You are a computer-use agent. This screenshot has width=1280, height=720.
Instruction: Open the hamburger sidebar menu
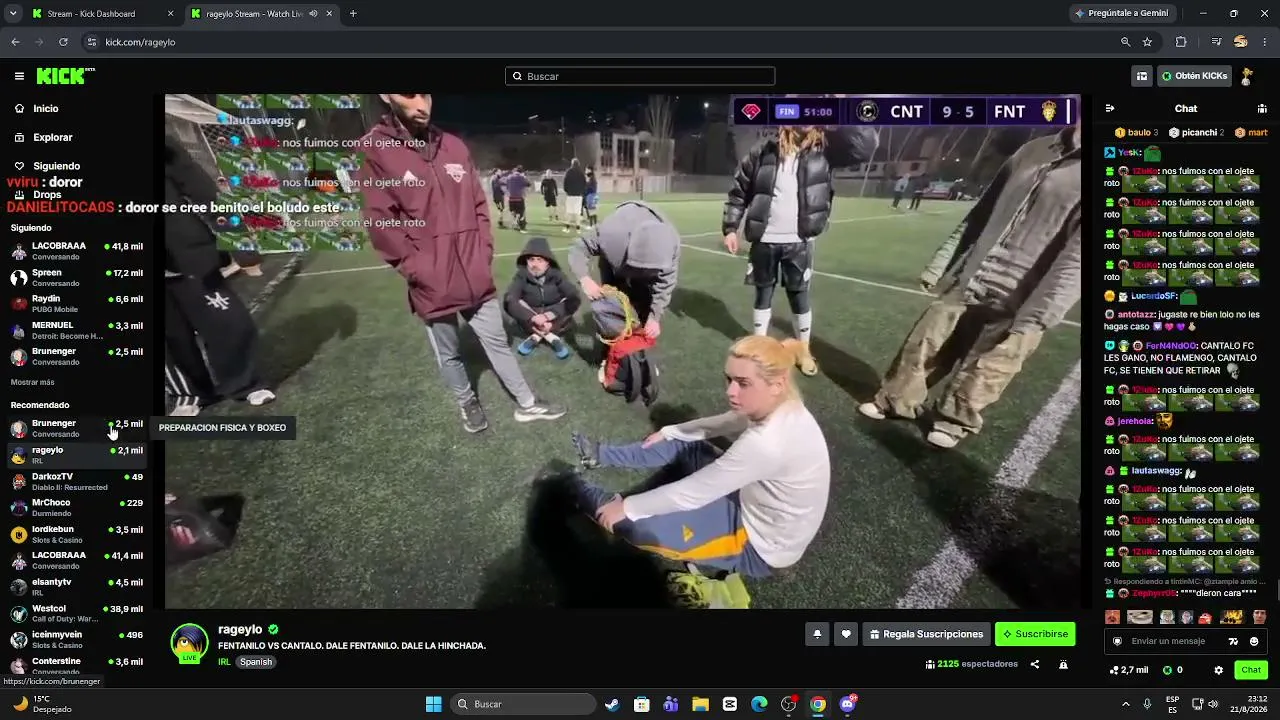(19, 76)
